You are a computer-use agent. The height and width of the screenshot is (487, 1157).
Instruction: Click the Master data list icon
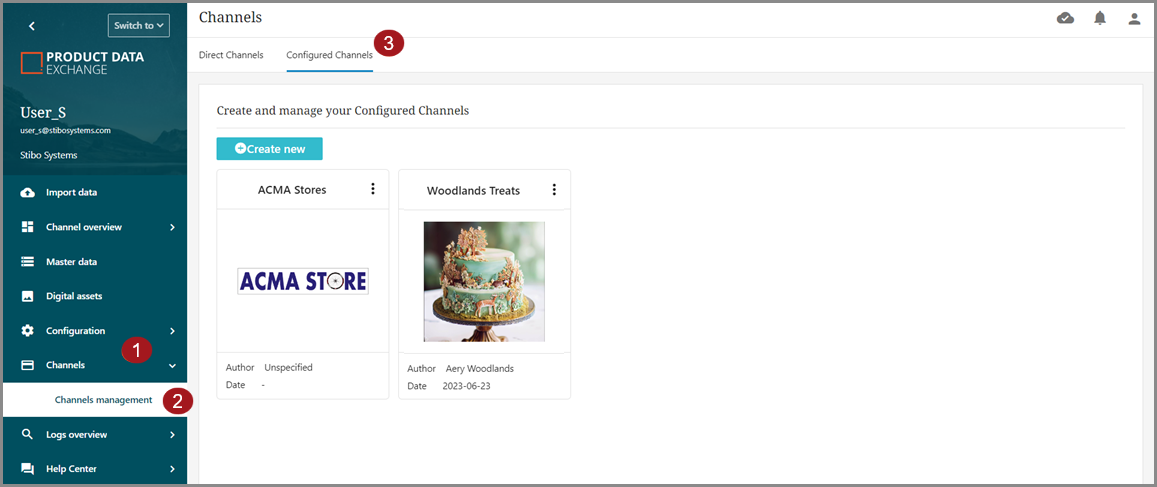tap(27, 262)
